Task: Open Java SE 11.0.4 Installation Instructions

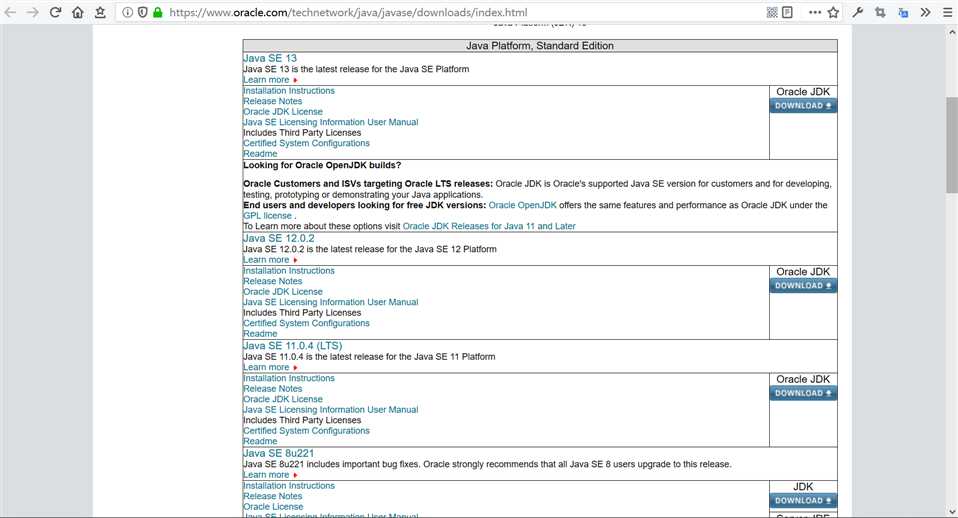Action: pyautogui.click(x=289, y=378)
